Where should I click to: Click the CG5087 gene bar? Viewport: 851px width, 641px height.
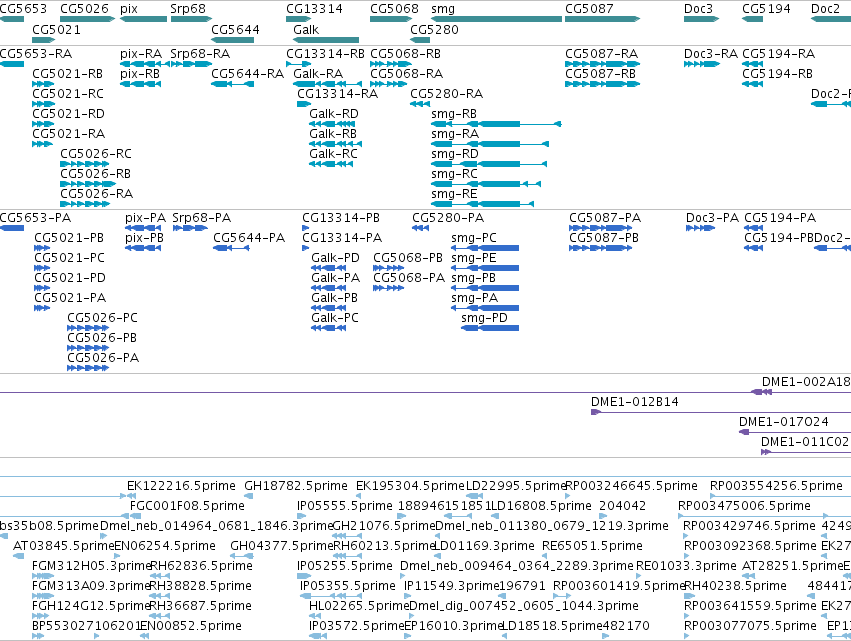pyautogui.click(x=602, y=19)
